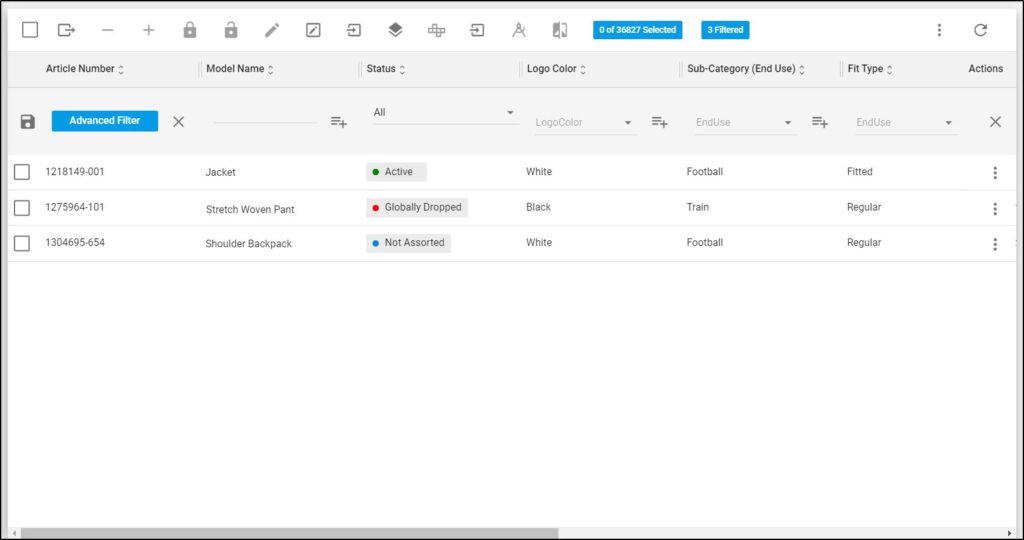Click sort arrows on Article Number column
Image resolution: width=1024 pixels, height=540 pixels.
[121, 69]
